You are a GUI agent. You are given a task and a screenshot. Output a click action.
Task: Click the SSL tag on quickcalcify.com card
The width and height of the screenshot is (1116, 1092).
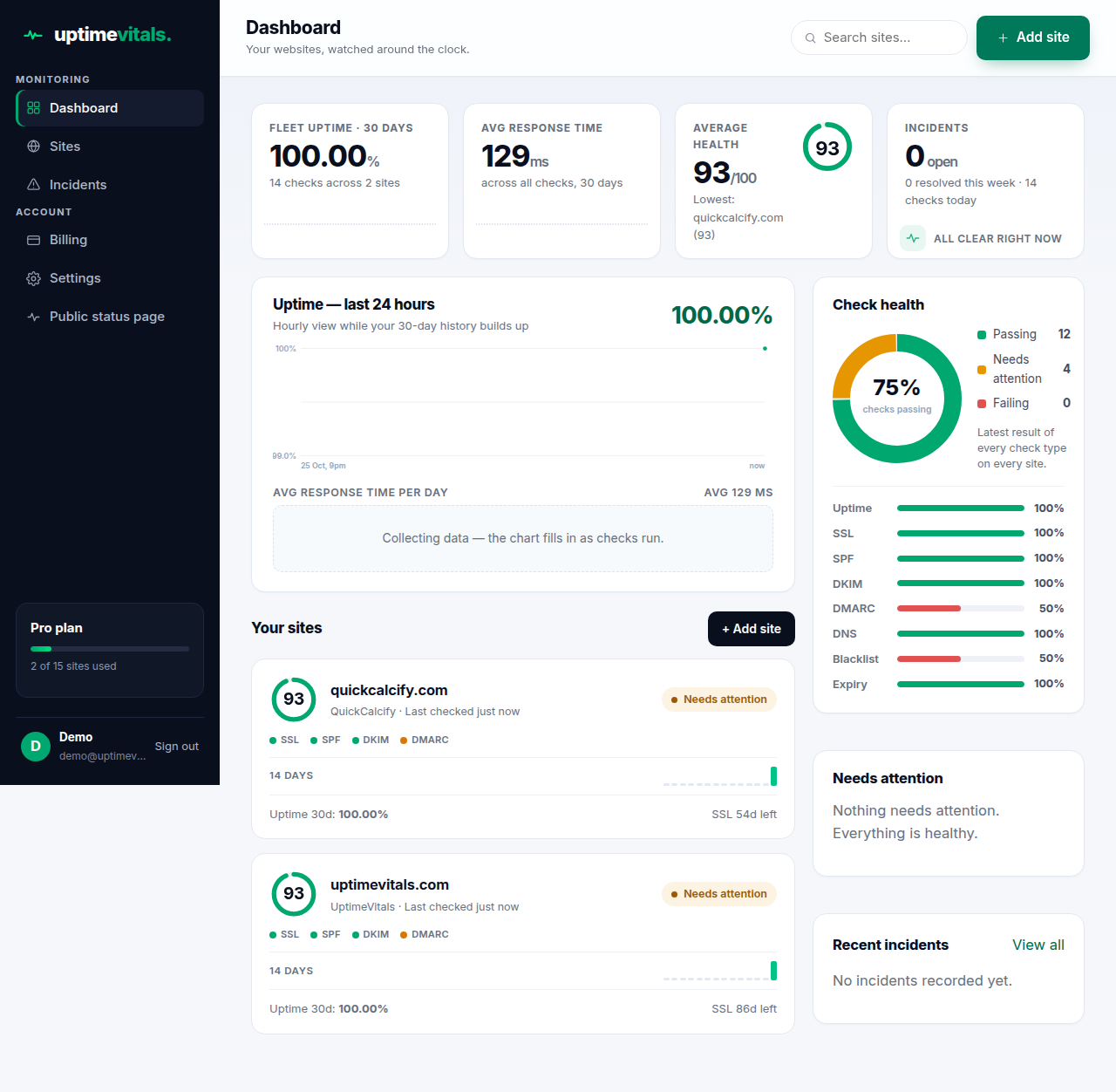[284, 740]
